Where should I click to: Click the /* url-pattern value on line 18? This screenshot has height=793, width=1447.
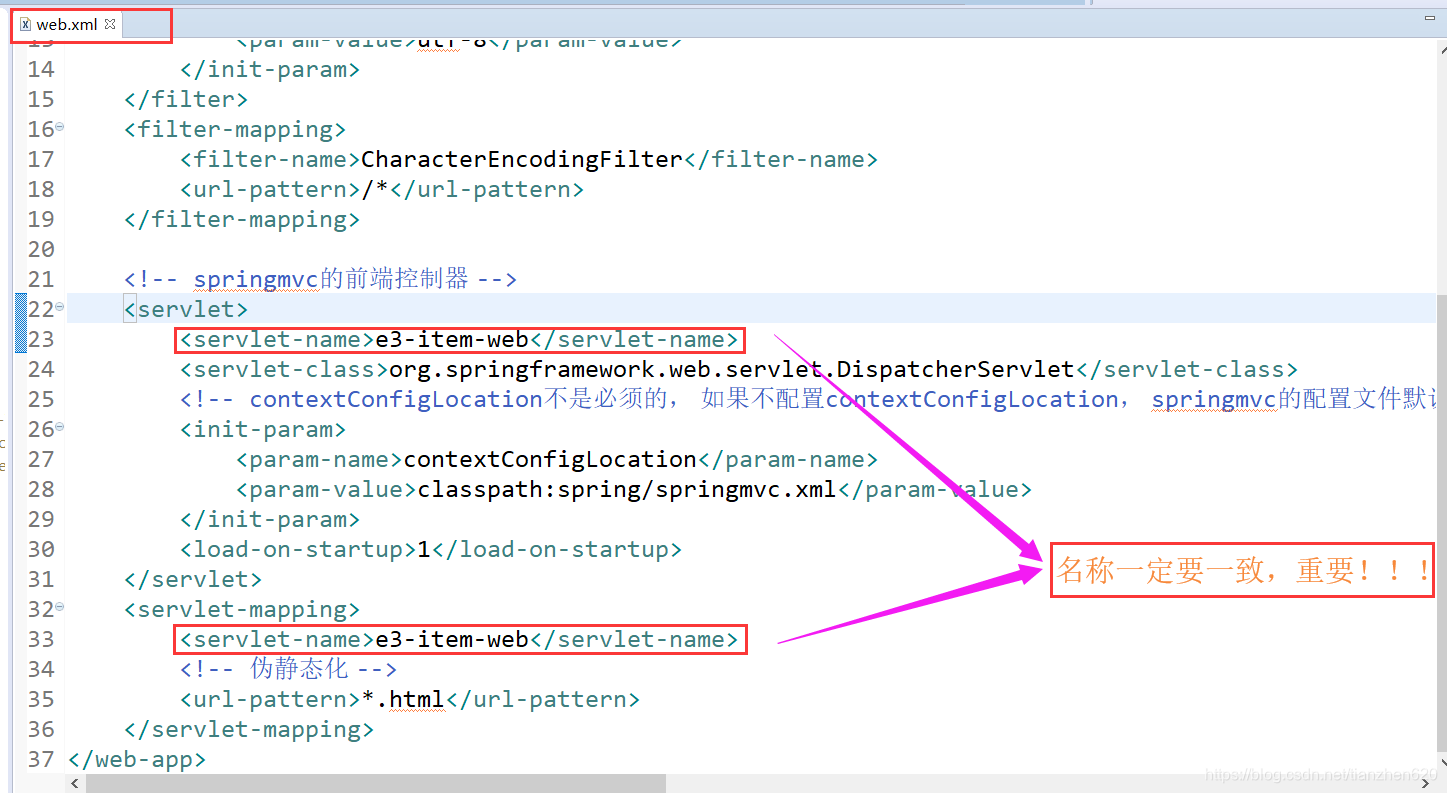tap(375, 189)
